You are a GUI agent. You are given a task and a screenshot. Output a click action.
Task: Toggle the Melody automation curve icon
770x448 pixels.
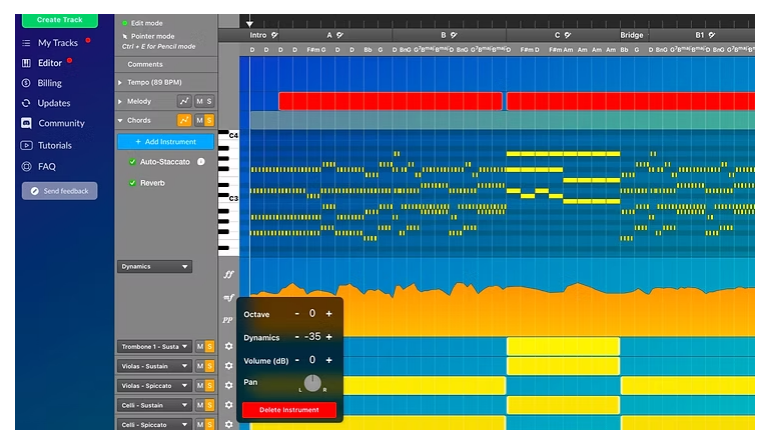[x=184, y=101]
